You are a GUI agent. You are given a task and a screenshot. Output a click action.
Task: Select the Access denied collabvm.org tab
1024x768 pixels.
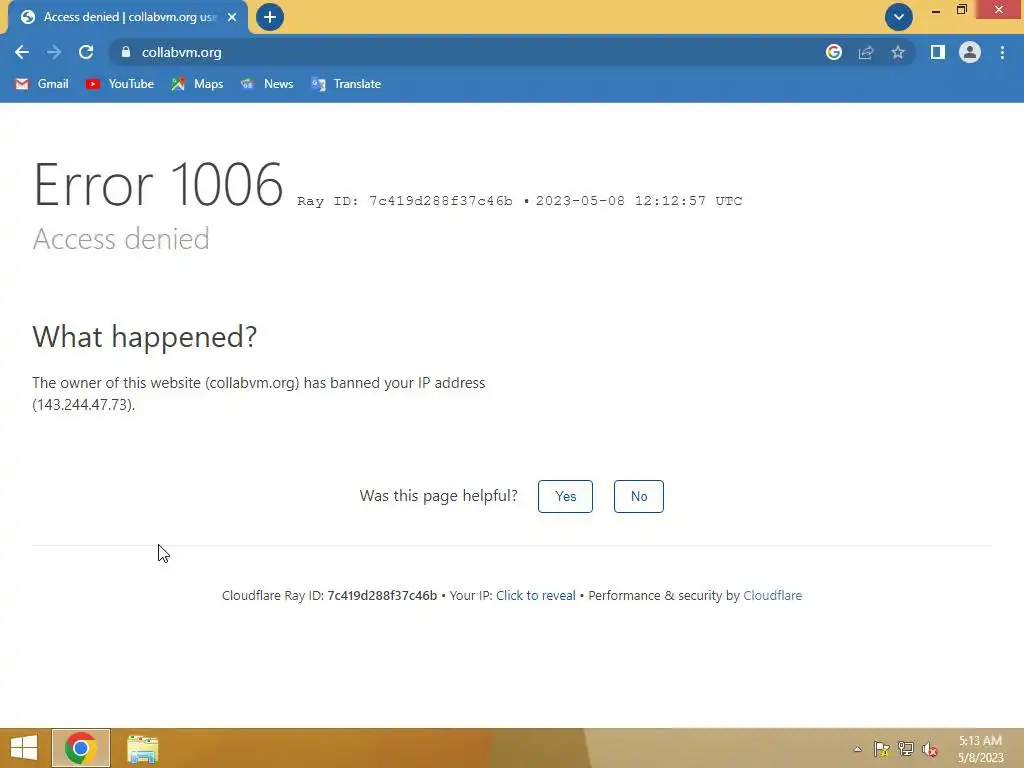click(x=128, y=17)
